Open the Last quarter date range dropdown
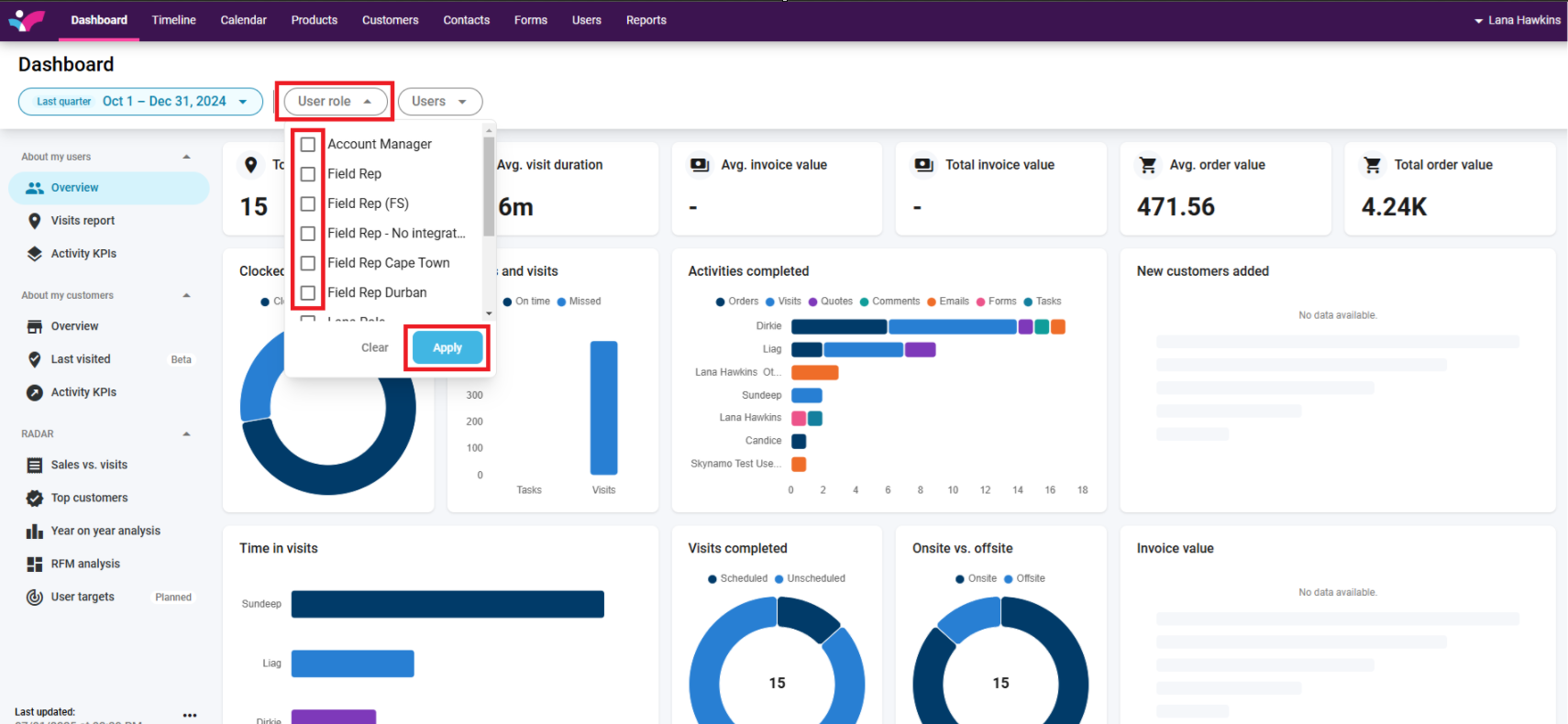 pos(140,102)
